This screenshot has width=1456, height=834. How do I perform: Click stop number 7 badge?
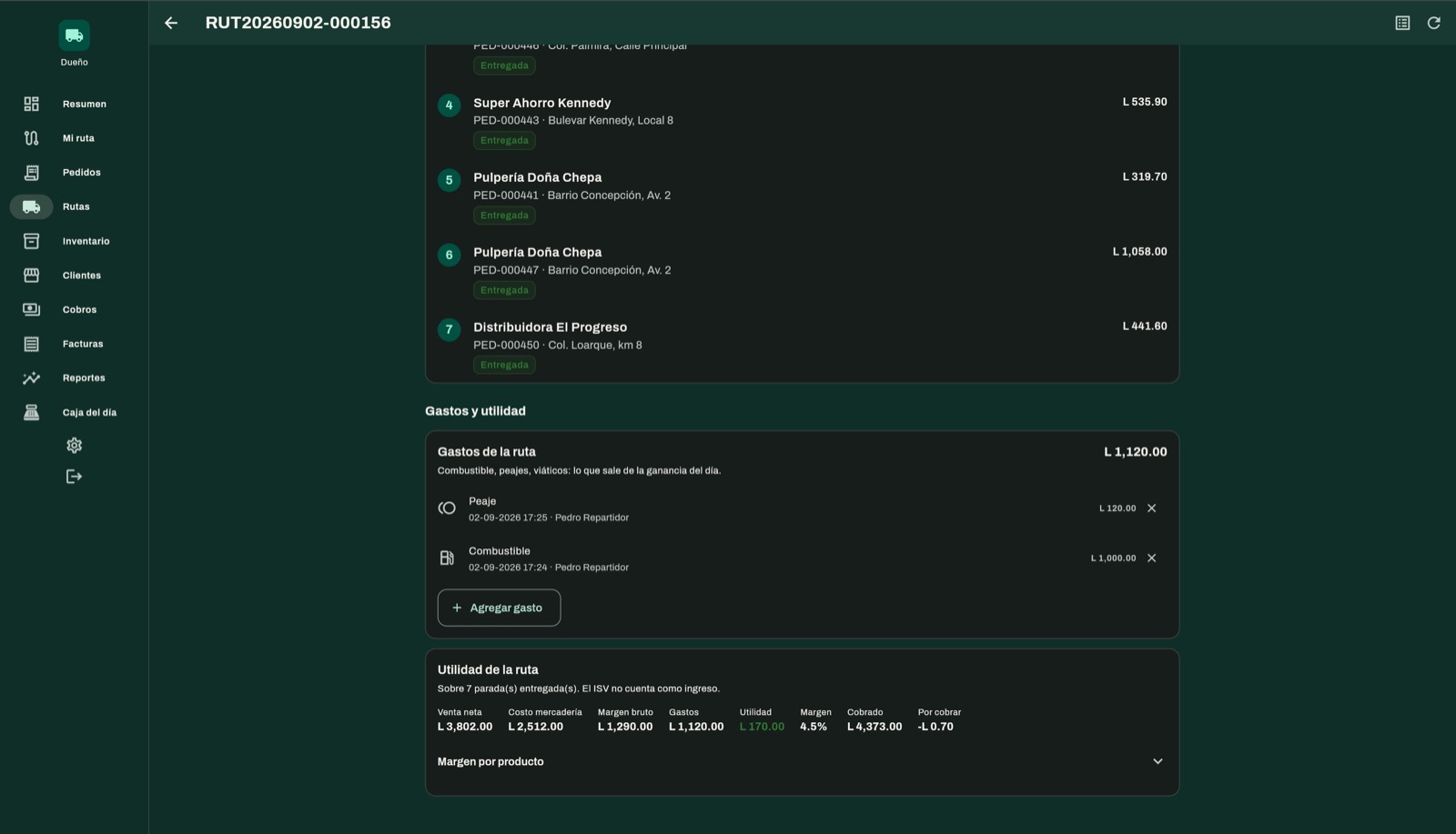[x=449, y=329]
